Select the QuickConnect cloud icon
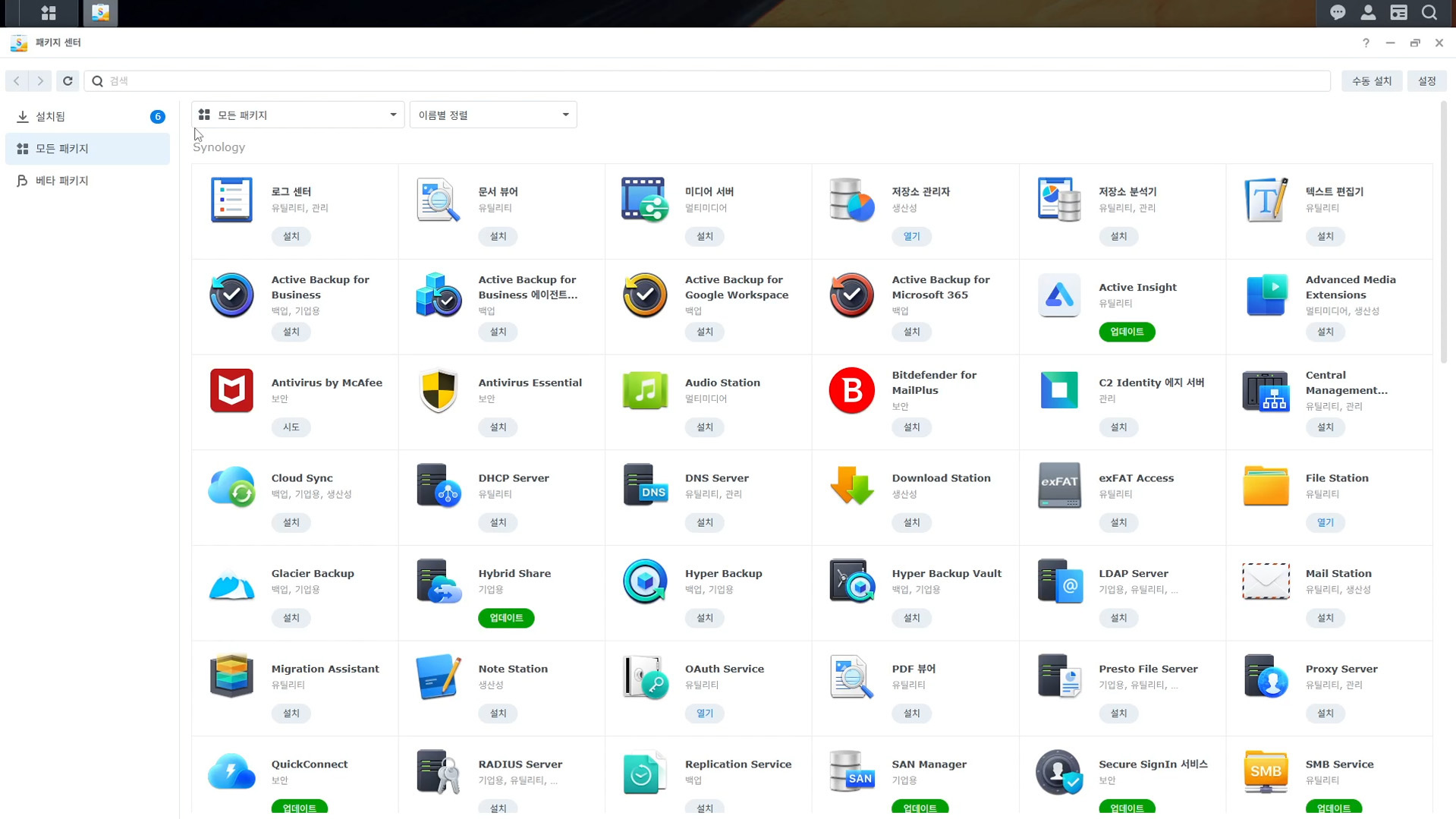 point(231,772)
